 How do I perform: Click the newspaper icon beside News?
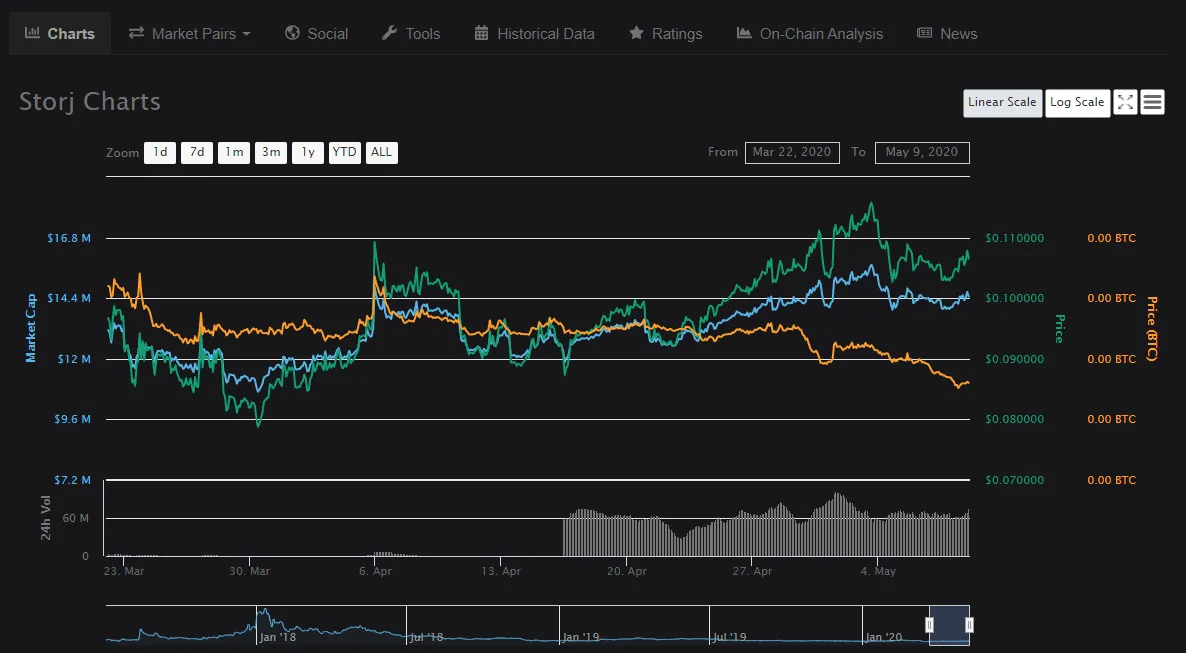pos(925,33)
